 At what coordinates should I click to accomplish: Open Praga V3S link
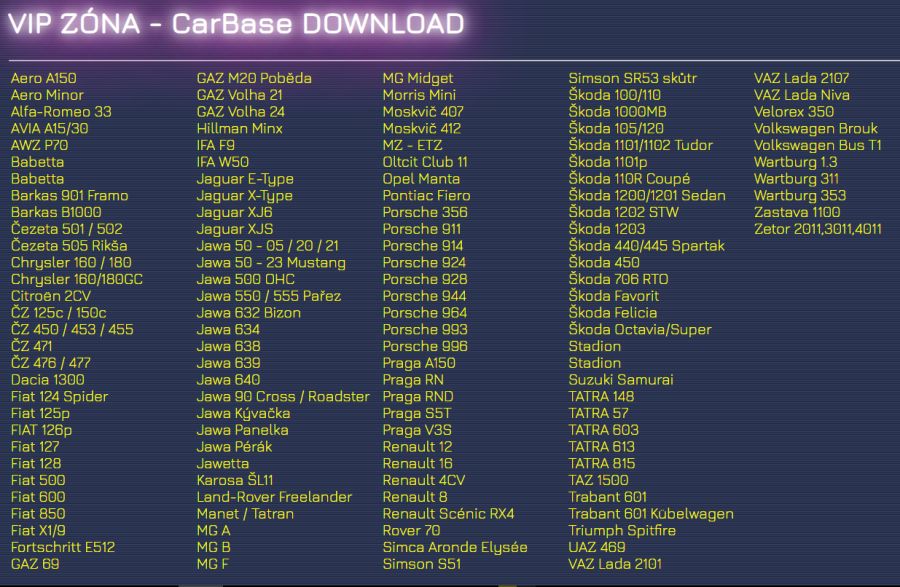[x=417, y=430]
